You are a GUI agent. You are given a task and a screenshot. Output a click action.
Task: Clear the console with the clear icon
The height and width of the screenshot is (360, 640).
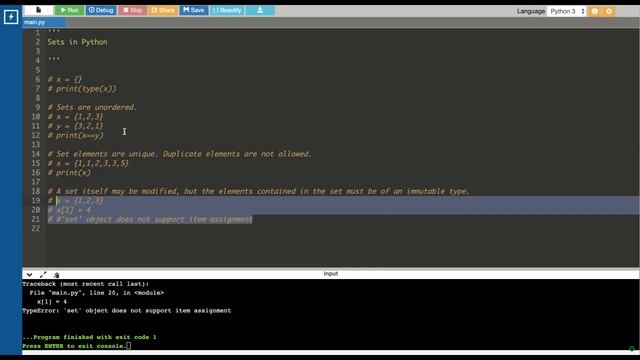coord(56,275)
